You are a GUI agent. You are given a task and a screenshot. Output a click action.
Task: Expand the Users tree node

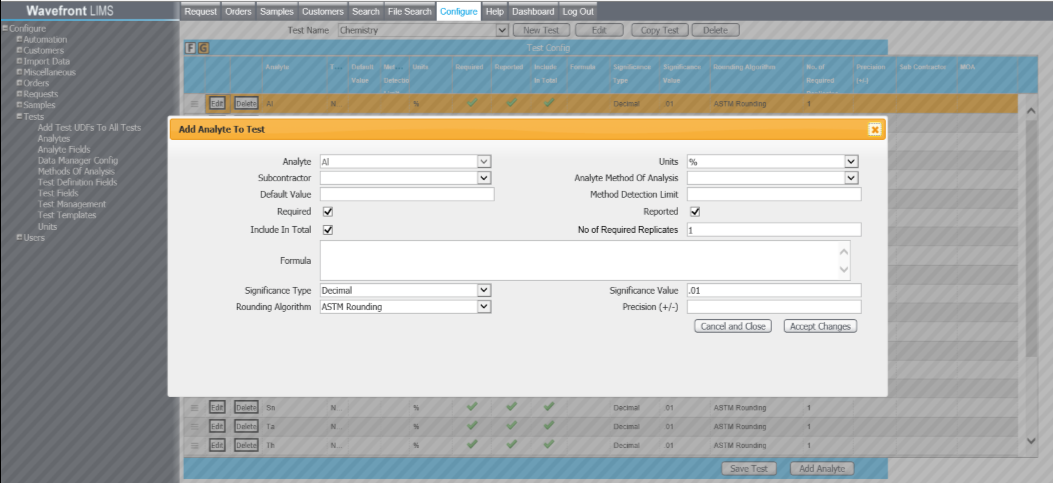[x=19, y=237]
